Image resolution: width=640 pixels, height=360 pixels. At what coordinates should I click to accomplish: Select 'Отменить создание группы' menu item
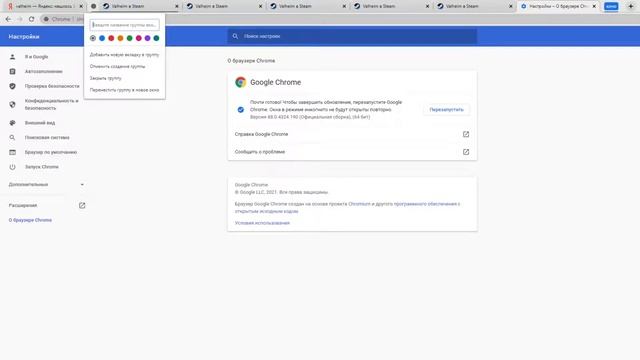(x=124, y=66)
